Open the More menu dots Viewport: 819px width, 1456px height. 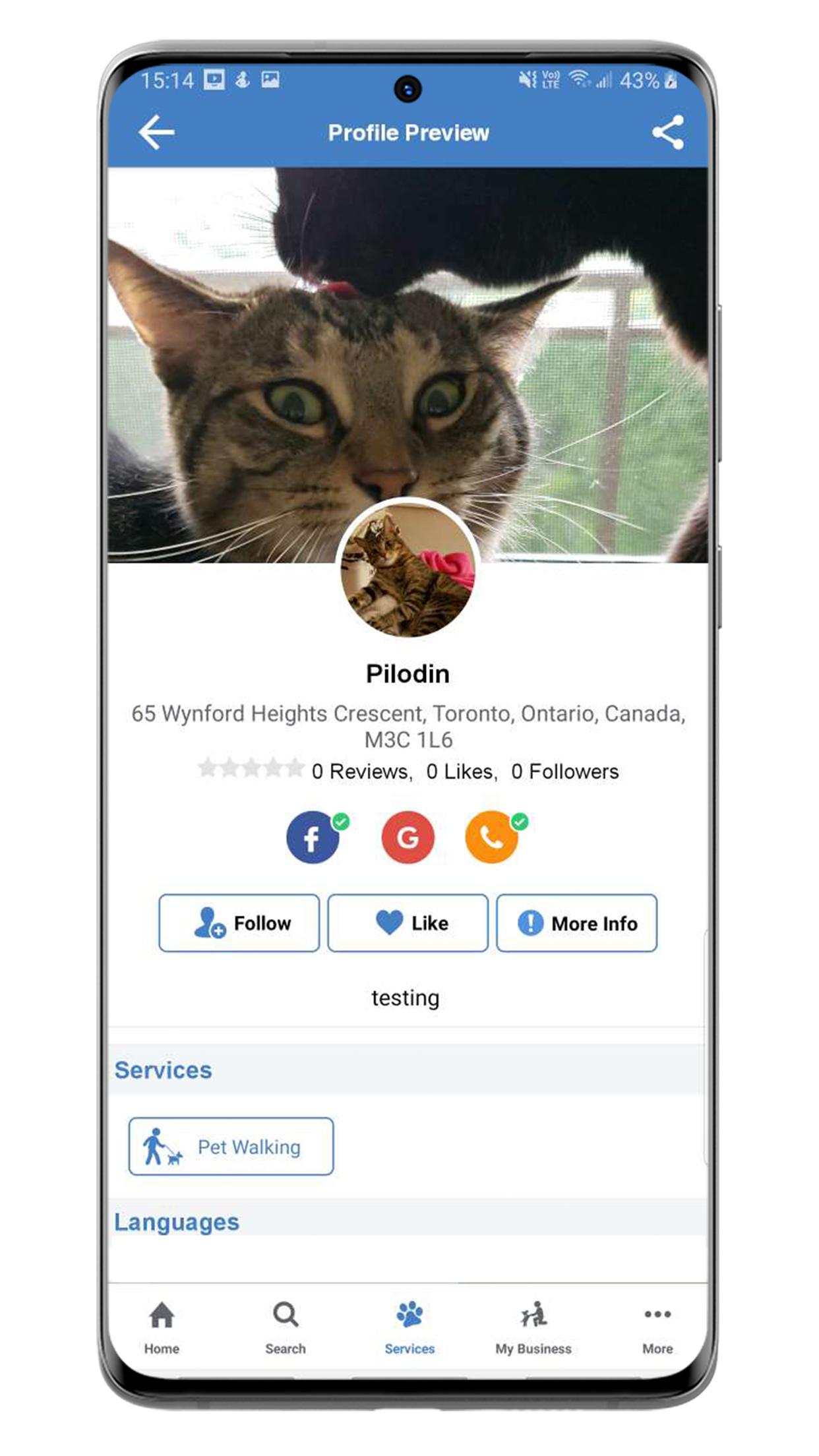click(x=657, y=1327)
